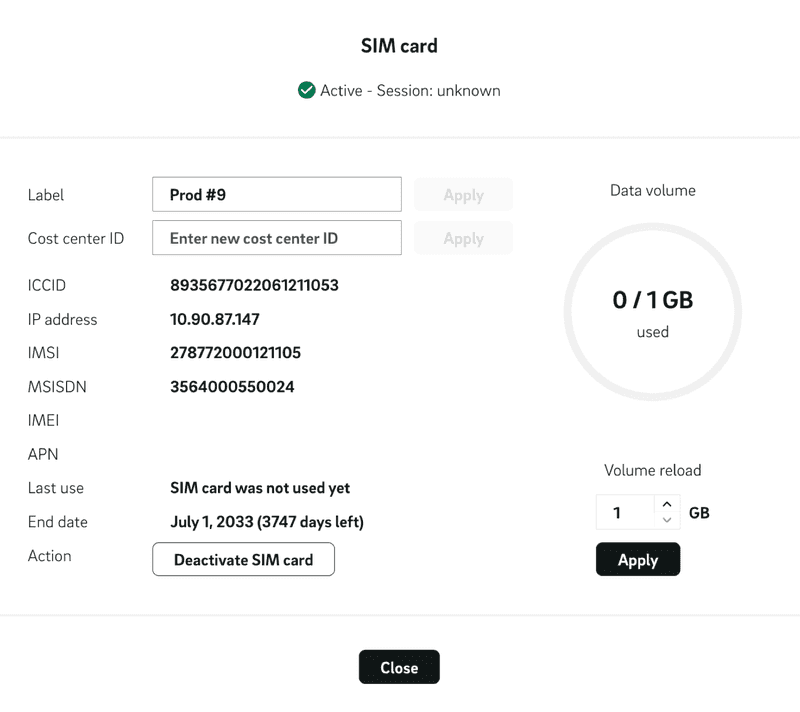
Task: Apply the new SIM card label
Action: coord(463,194)
